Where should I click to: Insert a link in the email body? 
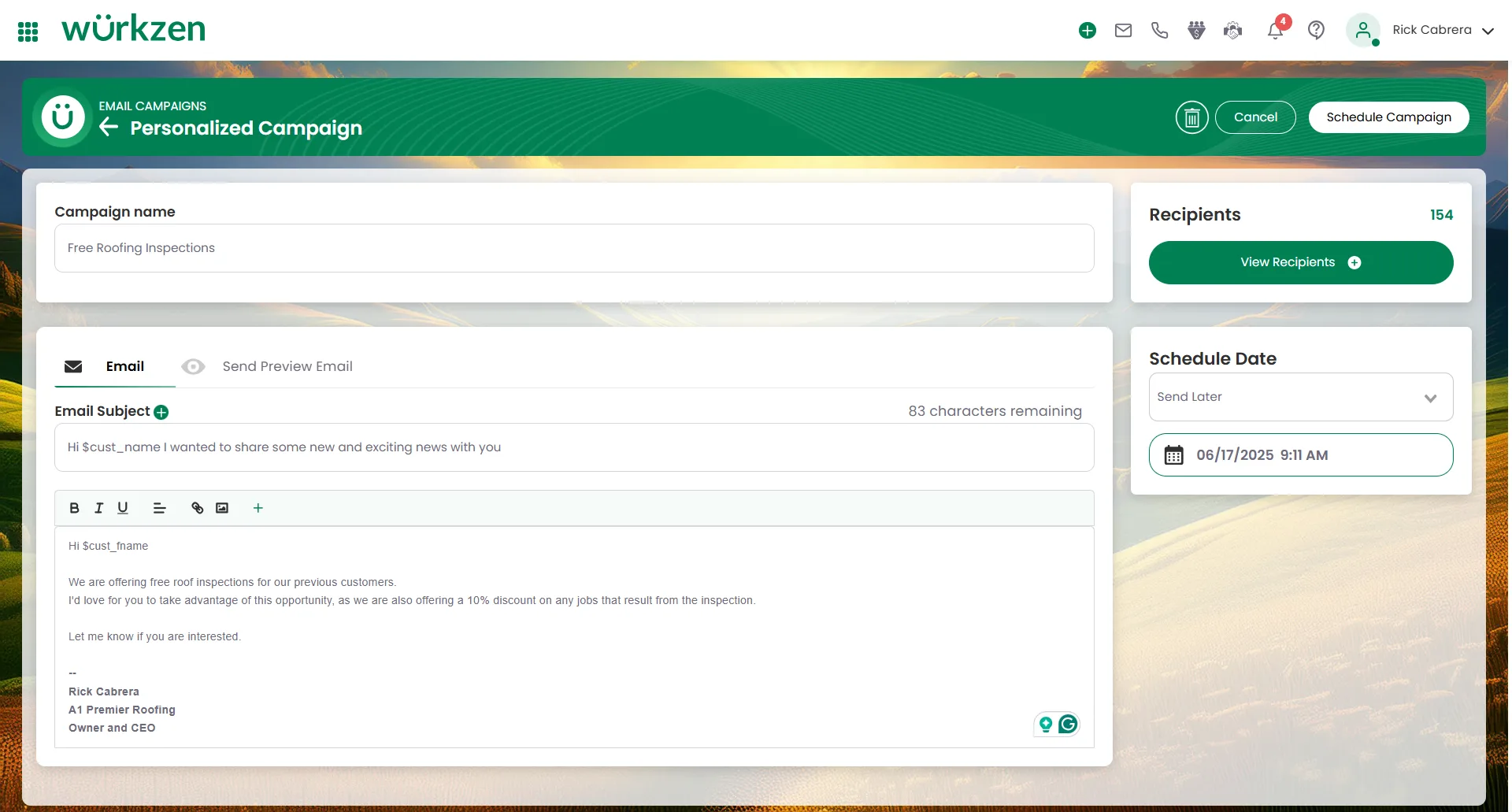(198, 508)
